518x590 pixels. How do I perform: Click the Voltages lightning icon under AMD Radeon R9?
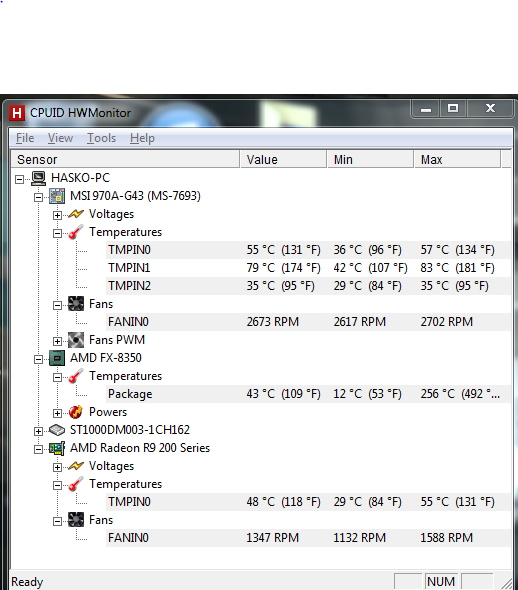[76, 466]
